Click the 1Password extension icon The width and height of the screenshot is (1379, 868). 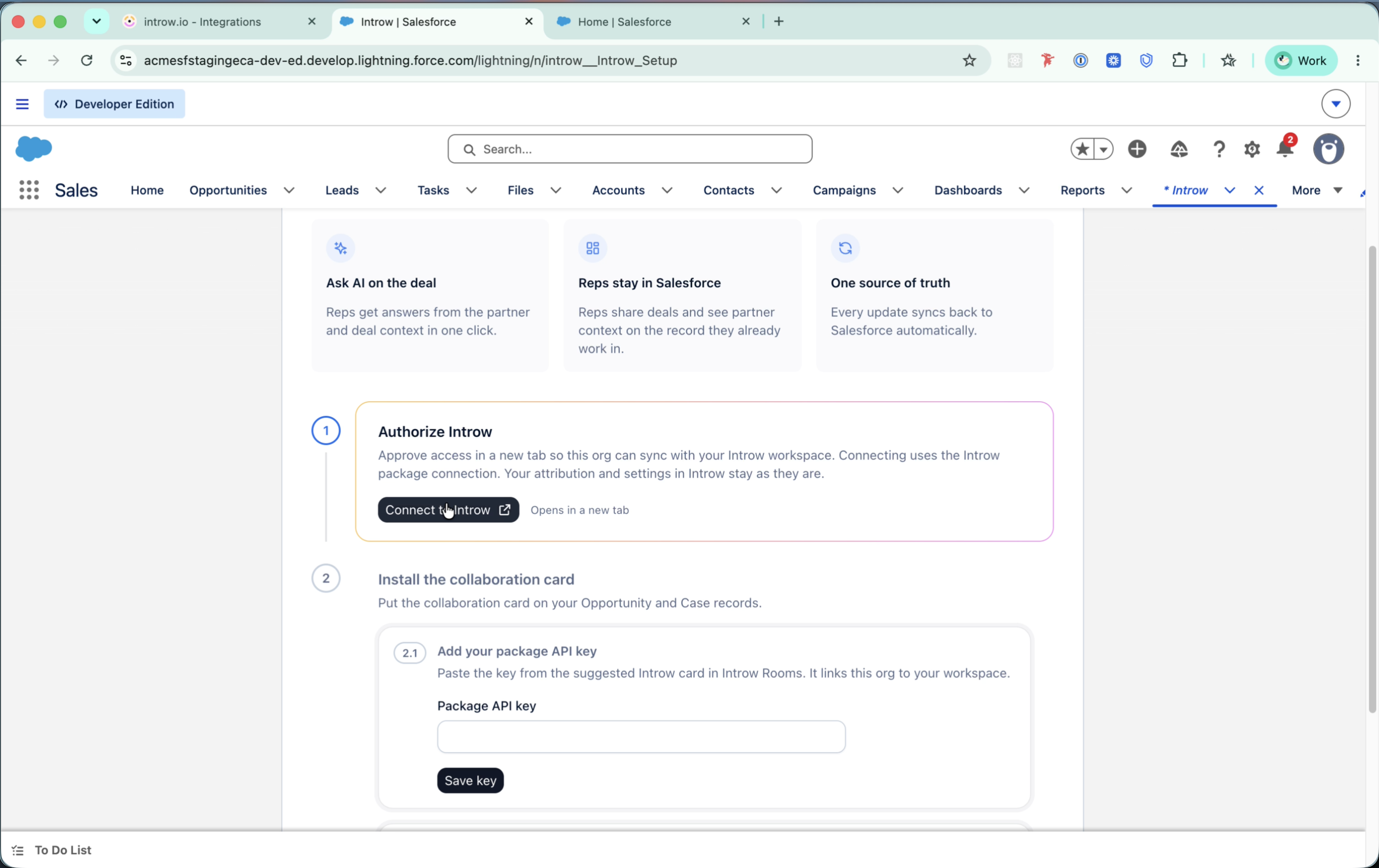pyautogui.click(x=1080, y=60)
